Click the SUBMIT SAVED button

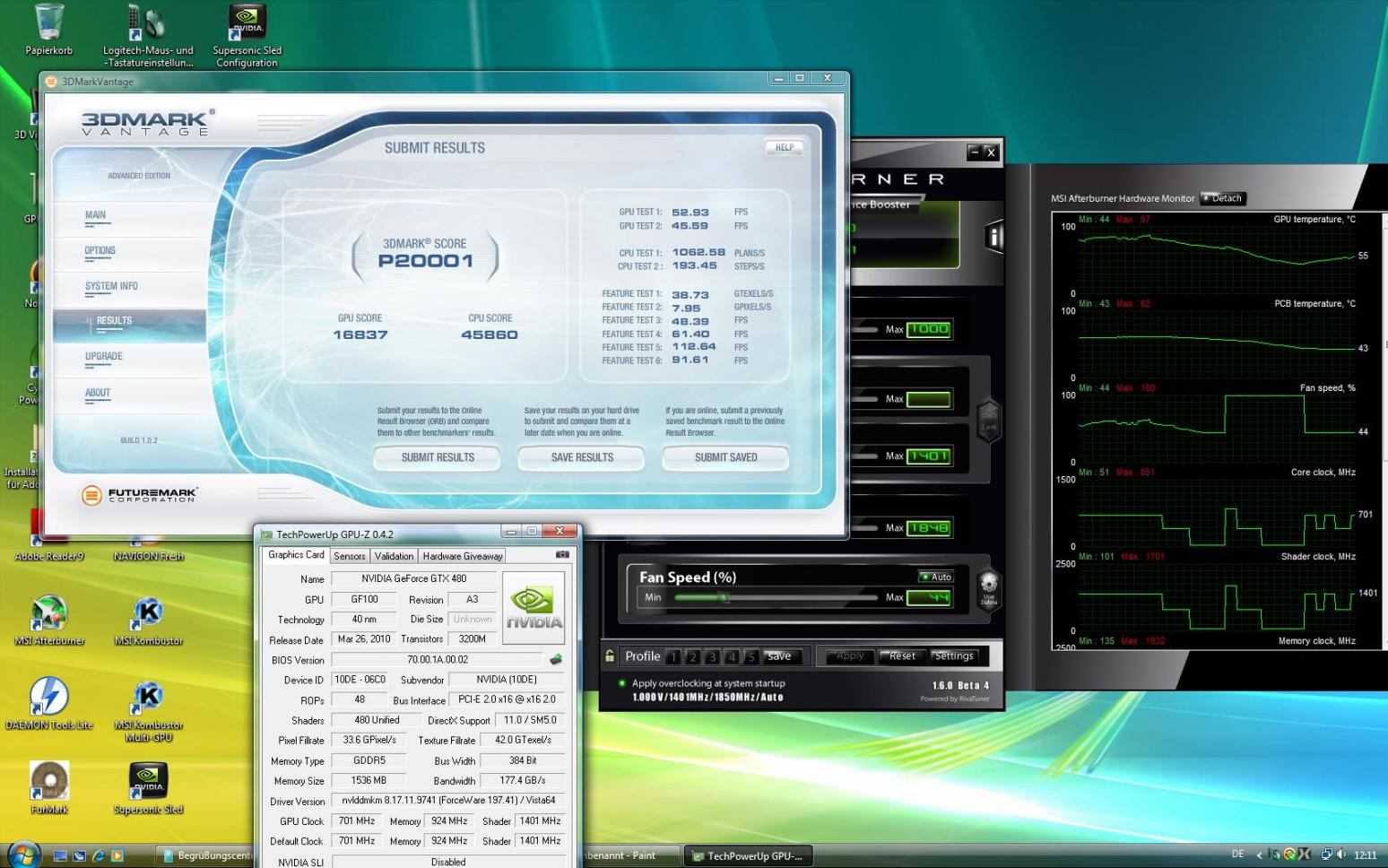(725, 457)
